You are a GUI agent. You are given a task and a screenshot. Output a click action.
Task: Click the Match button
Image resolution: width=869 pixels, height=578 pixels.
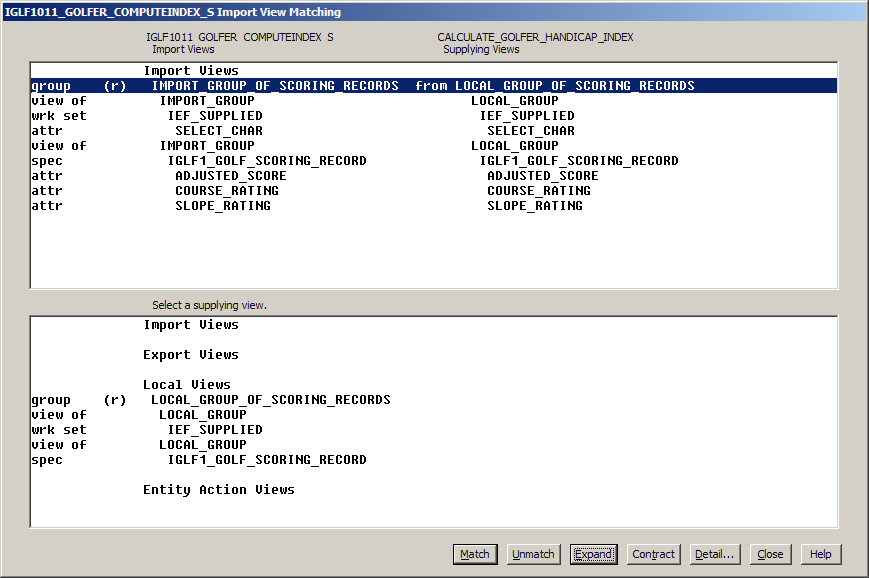[475, 554]
